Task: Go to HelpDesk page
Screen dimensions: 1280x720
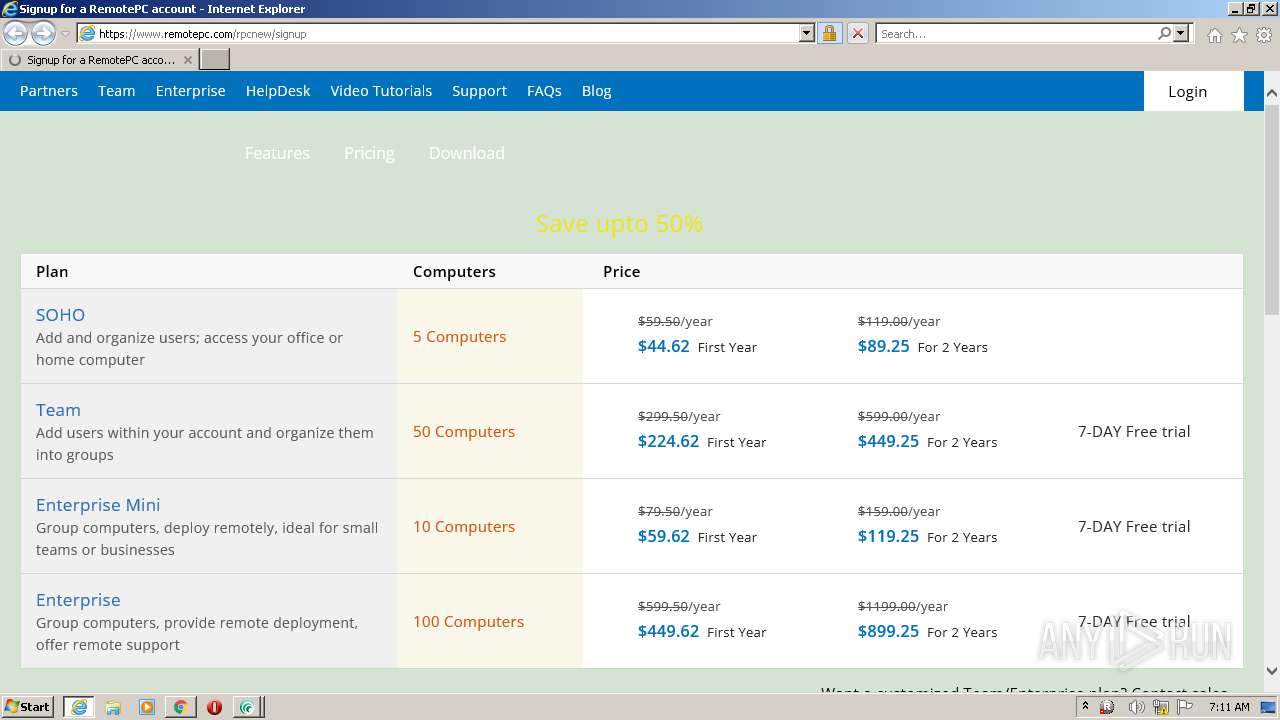Action: tap(278, 91)
